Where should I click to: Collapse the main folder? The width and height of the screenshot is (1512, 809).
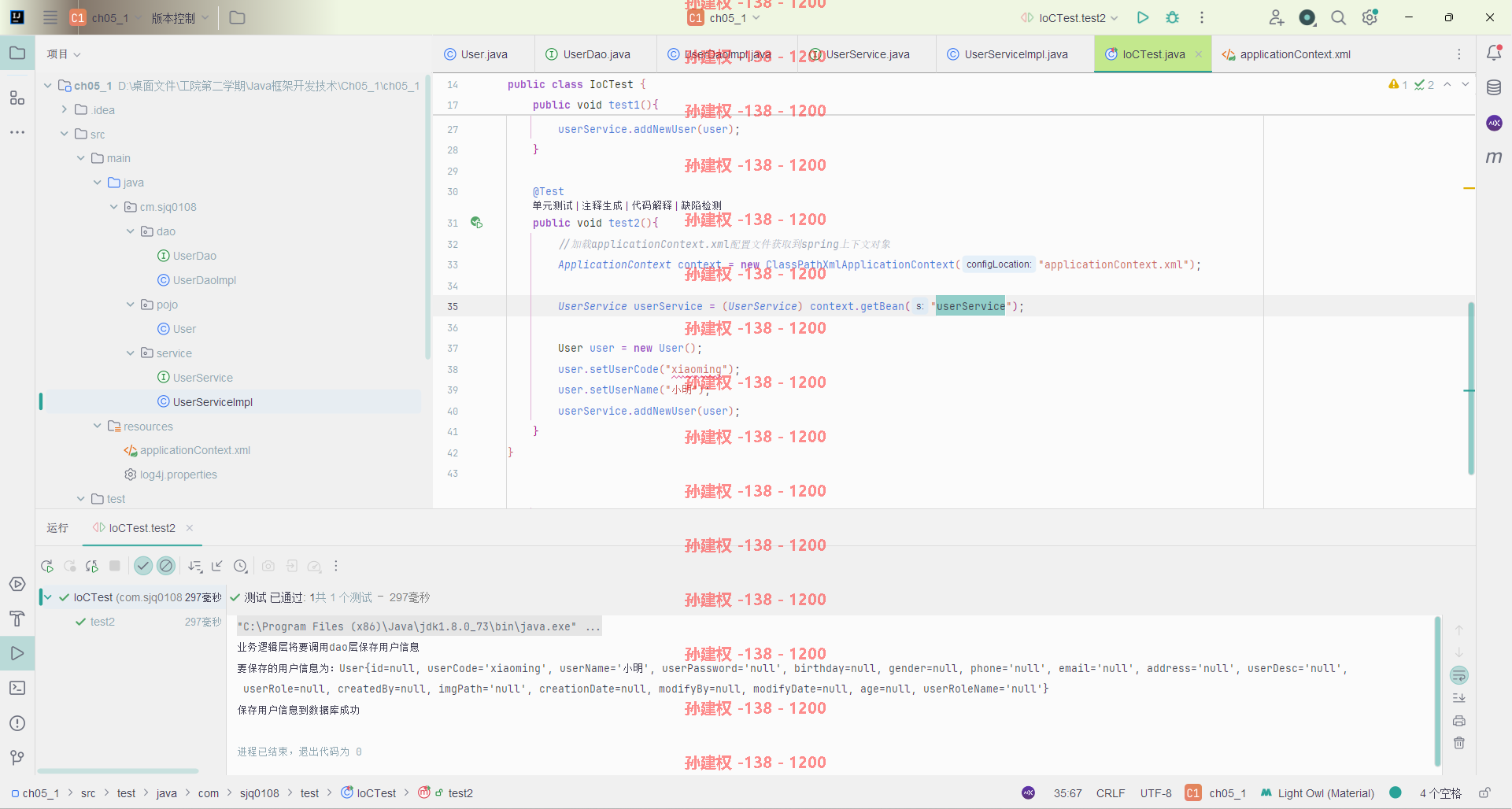(81, 158)
